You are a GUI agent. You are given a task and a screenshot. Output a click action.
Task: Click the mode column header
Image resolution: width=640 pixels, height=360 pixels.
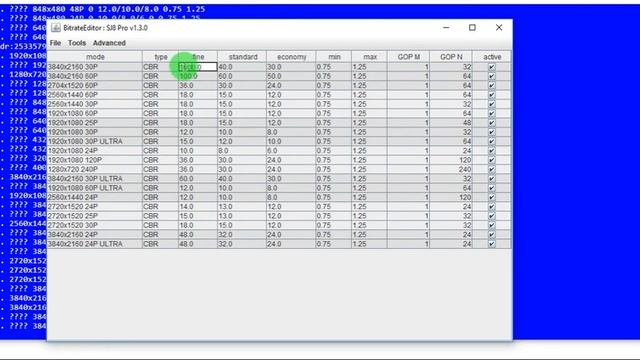pyautogui.click(x=95, y=57)
